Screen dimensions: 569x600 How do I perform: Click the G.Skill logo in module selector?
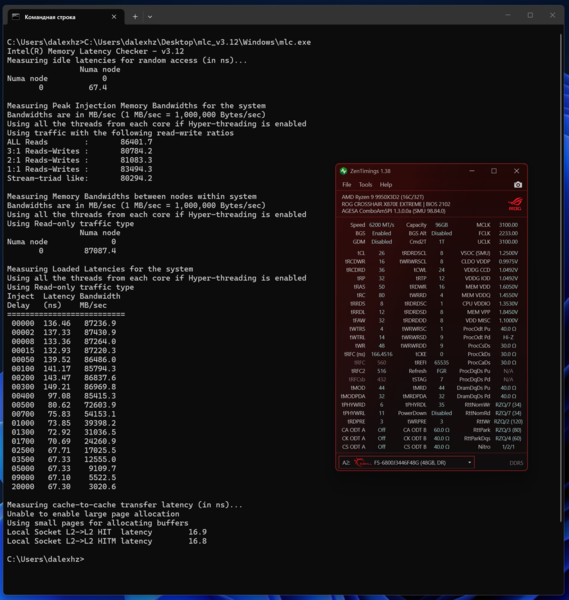point(362,463)
